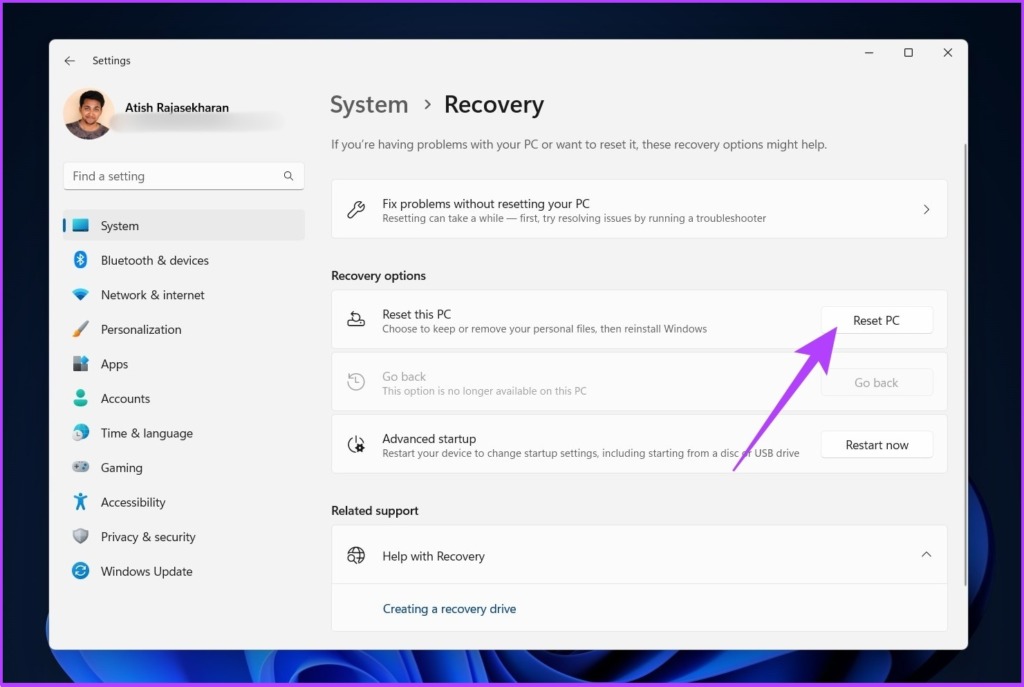
Task: Open Fix problems without resetting chevron
Action: (x=926, y=210)
